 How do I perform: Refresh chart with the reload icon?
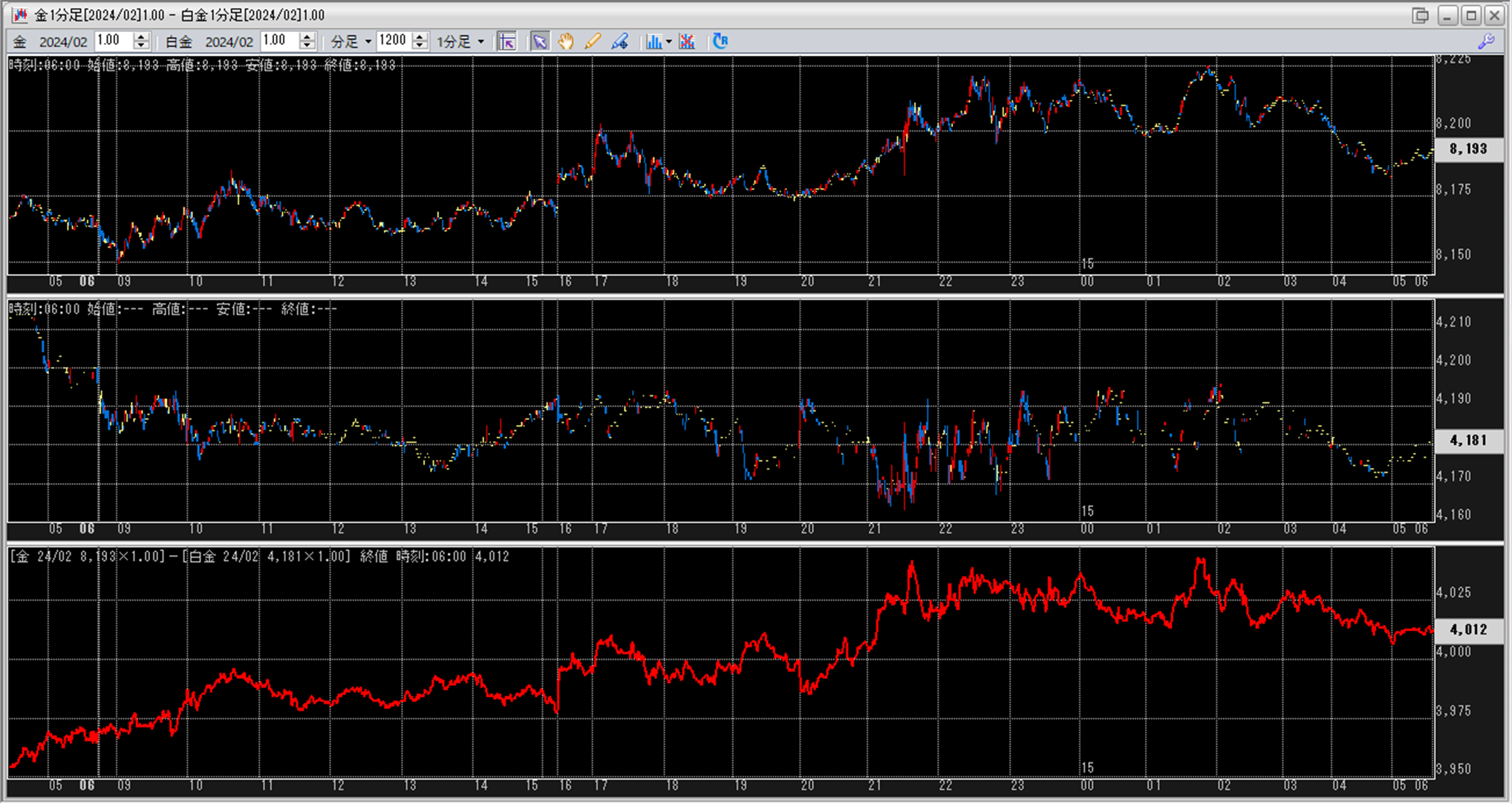coord(720,42)
